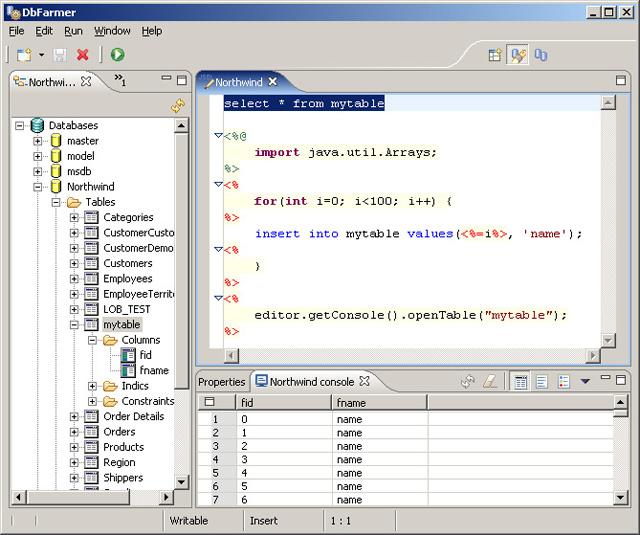Fold the openTable scriptlet block
Image resolution: width=640 pixels, height=535 pixels.
[218, 298]
